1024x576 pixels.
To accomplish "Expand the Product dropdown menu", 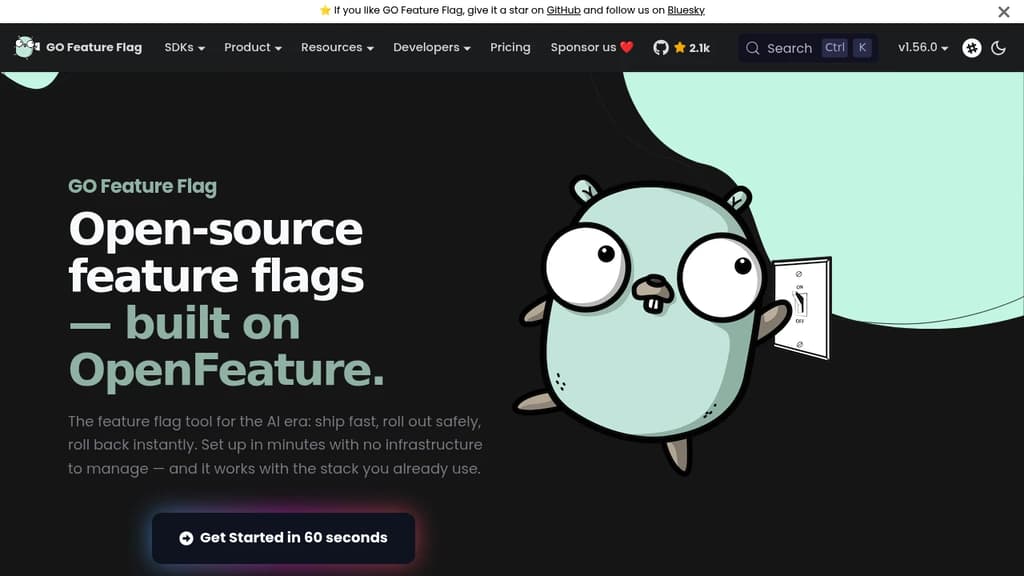I will [x=253, y=48].
